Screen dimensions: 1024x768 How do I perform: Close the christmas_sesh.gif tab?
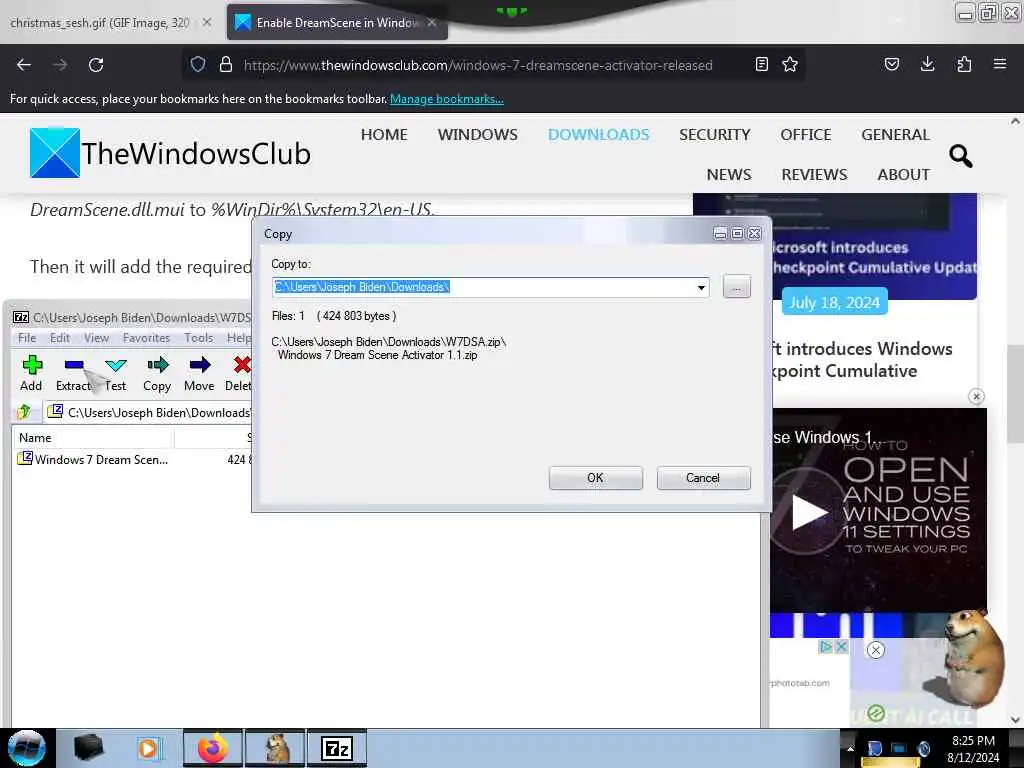click(207, 22)
